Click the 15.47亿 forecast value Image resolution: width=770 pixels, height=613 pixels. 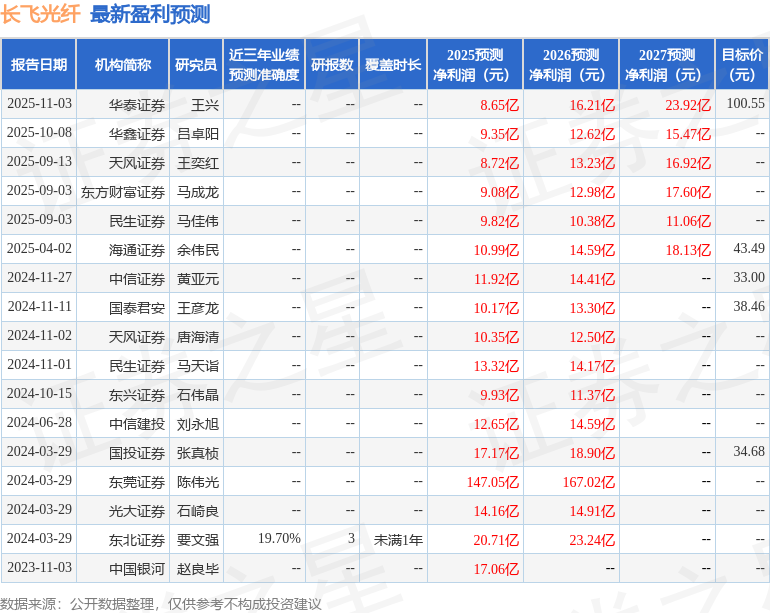688,134
